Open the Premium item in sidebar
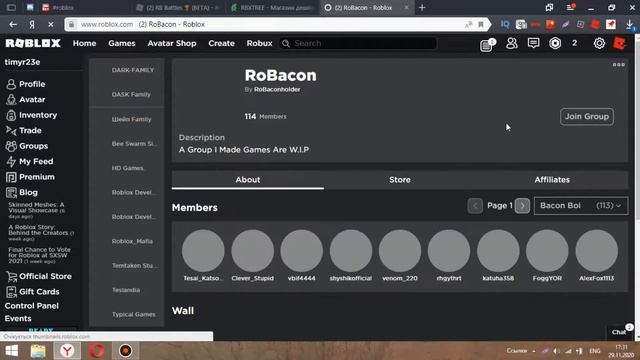Screen dimensions: 640x360 pos(30,177)
